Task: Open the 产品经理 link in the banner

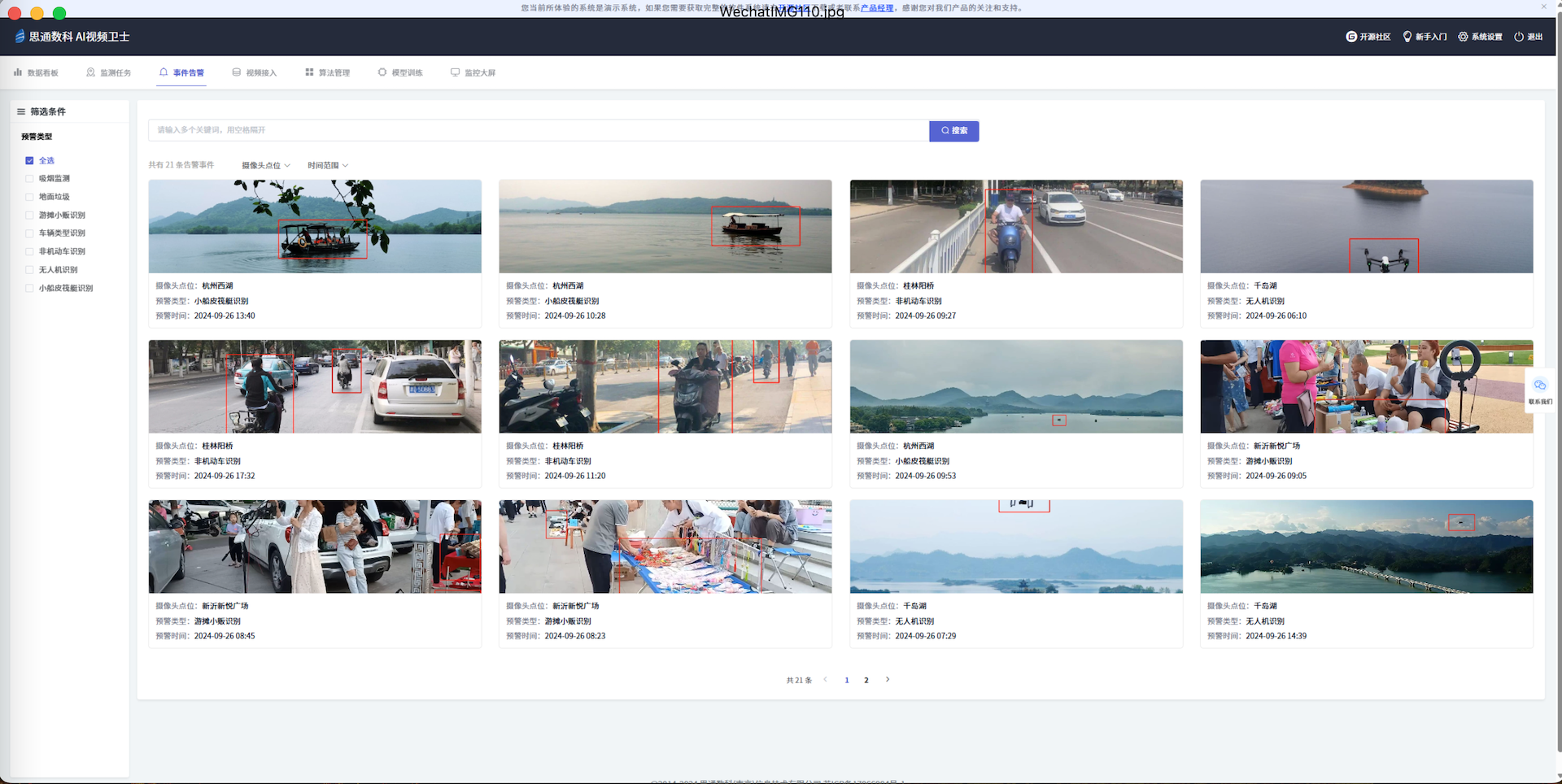Action: 877,7
